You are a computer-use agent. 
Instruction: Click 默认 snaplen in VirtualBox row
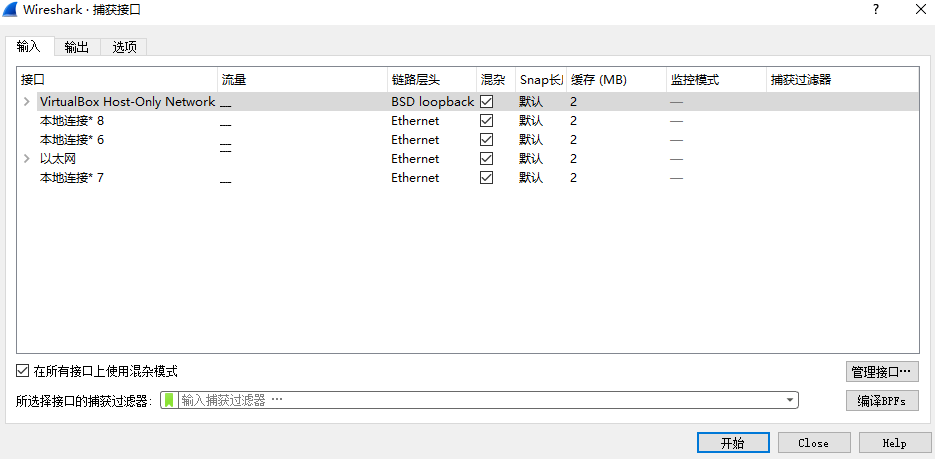coord(531,102)
